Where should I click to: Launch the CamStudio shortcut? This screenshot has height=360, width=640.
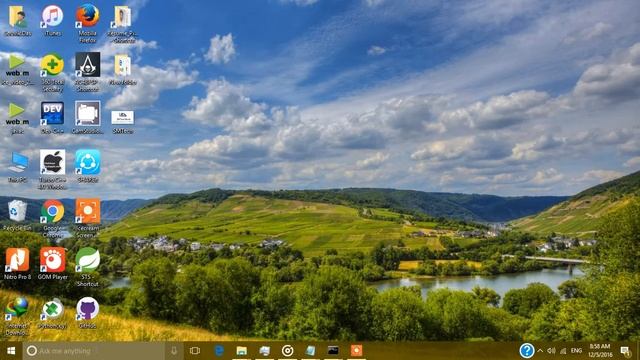[87, 118]
